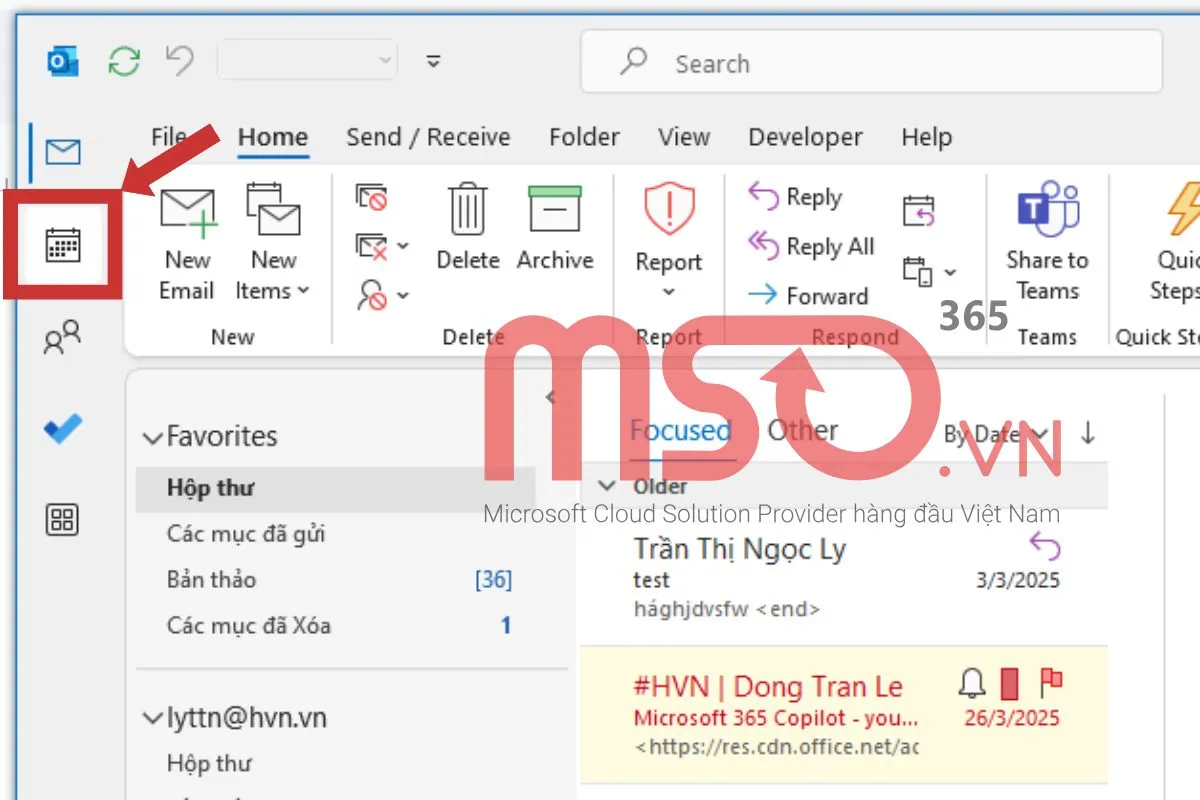Click the Archive icon

pyautogui.click(x=554, y=210)
